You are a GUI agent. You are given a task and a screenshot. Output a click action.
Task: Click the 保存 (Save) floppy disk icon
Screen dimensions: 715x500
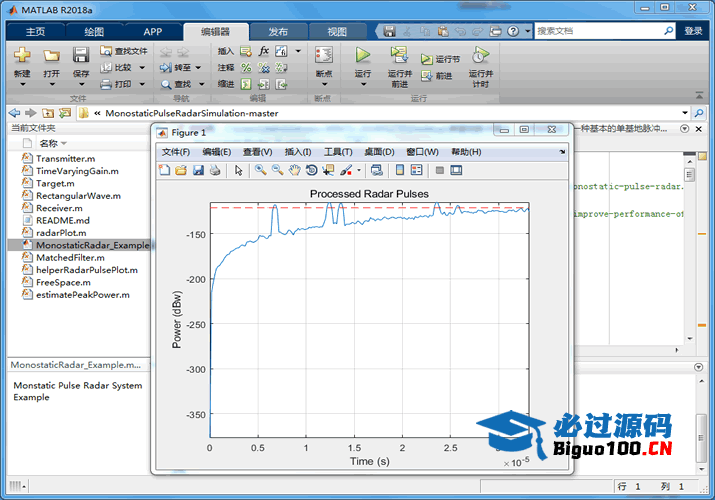click(x=81, y=55)
